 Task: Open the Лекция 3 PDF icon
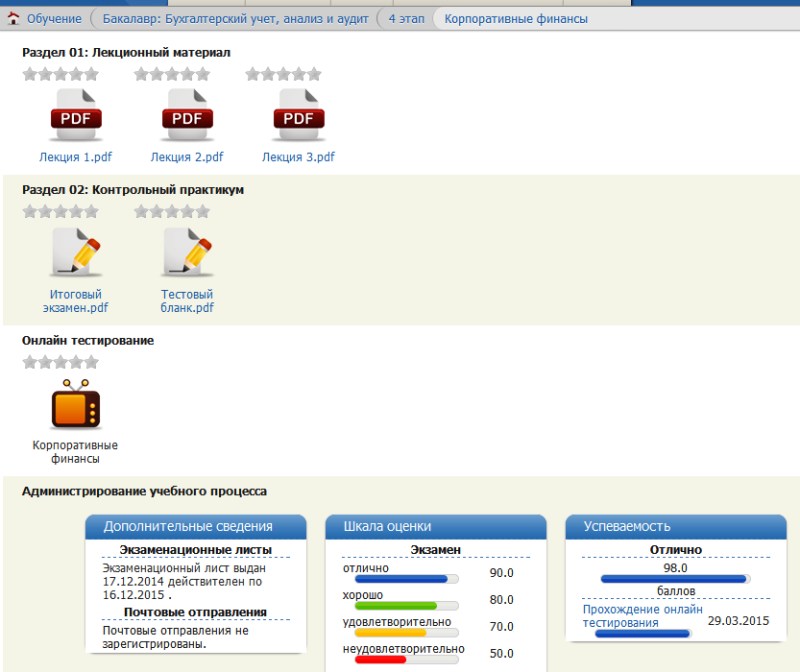pos(298,114)
